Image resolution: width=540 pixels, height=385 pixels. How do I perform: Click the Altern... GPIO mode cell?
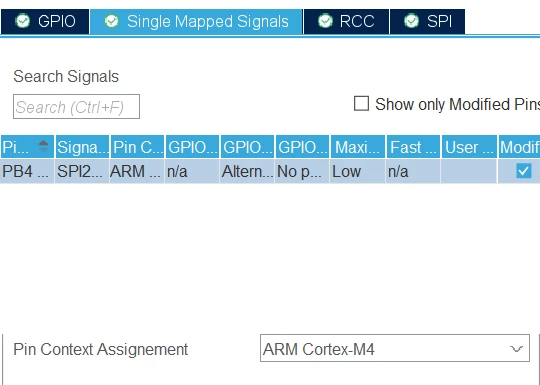coord(247,171)
